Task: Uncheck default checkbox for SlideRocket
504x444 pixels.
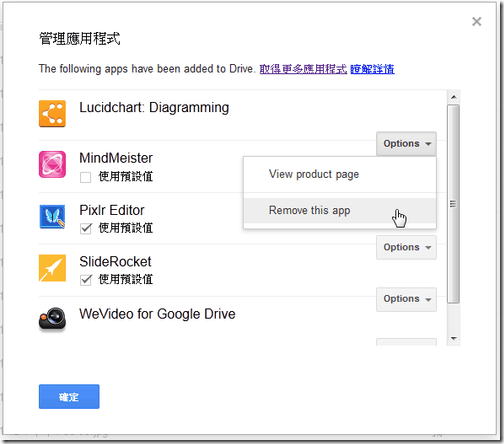Action: pyautogui.click(x=86, y=280)
